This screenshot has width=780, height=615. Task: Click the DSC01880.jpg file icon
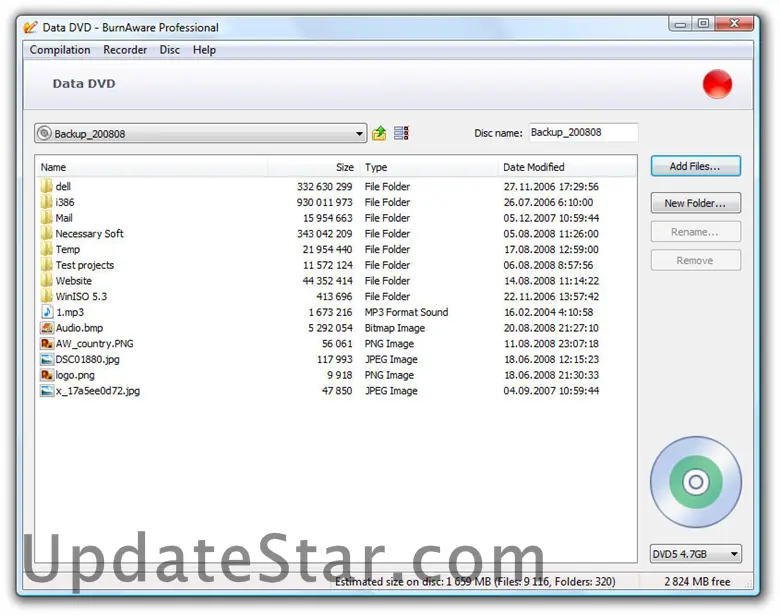point(47,359)
